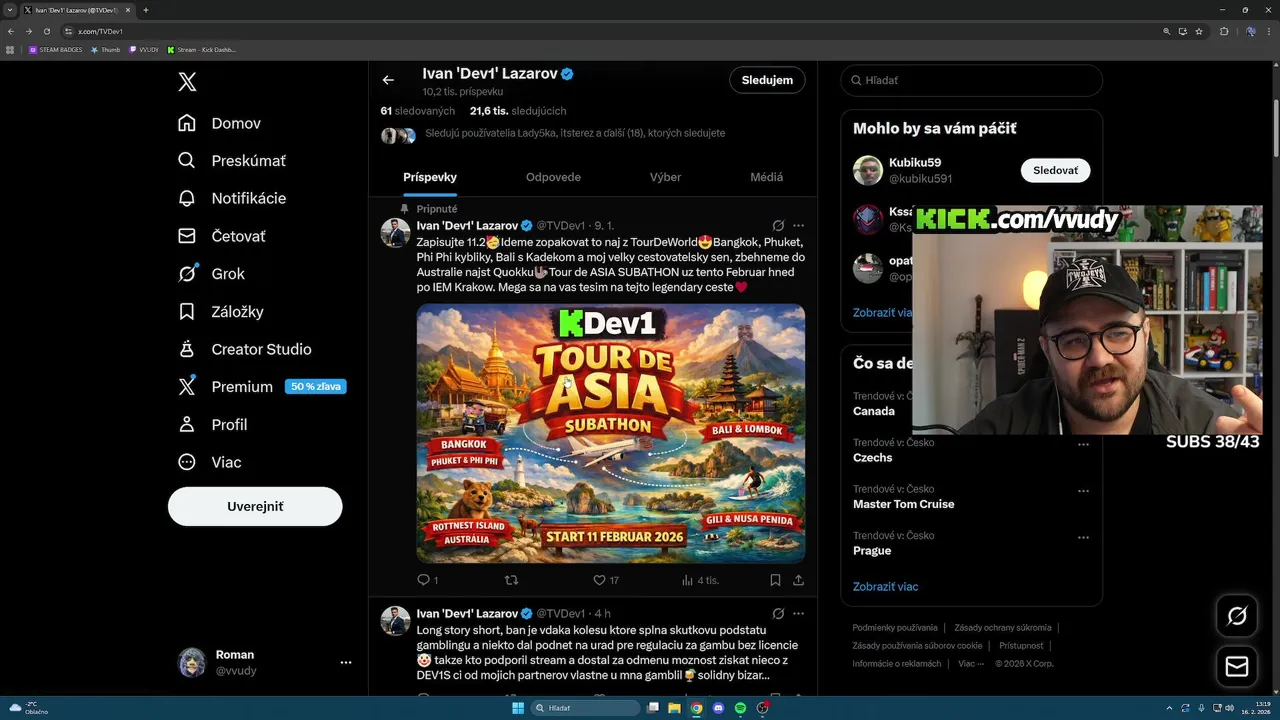
Task: Expand Chrome tab search dropdown
Action: click(10, 10)
